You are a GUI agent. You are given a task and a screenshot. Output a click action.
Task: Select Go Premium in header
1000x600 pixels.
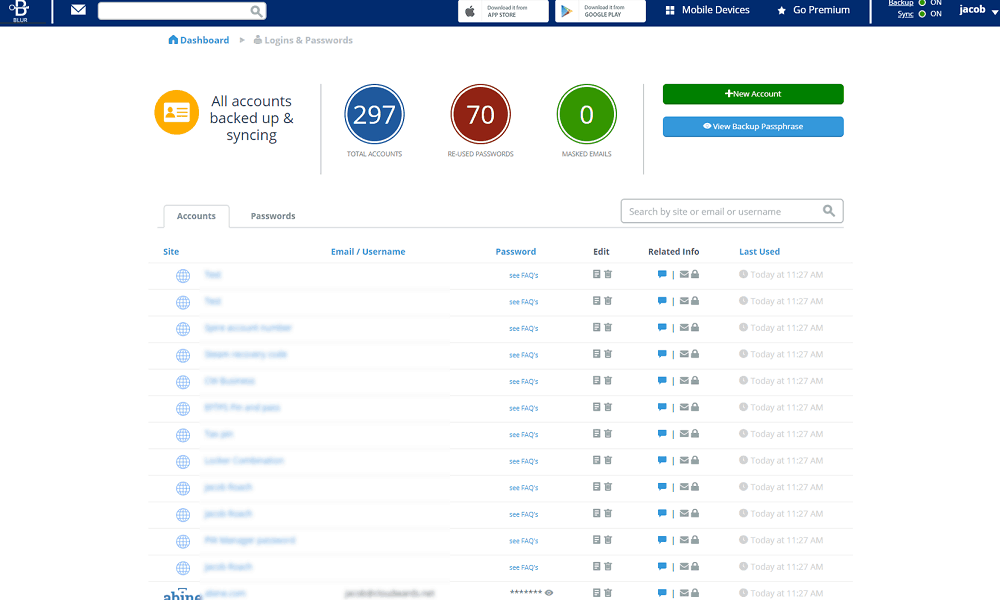(x=813, y=10)
